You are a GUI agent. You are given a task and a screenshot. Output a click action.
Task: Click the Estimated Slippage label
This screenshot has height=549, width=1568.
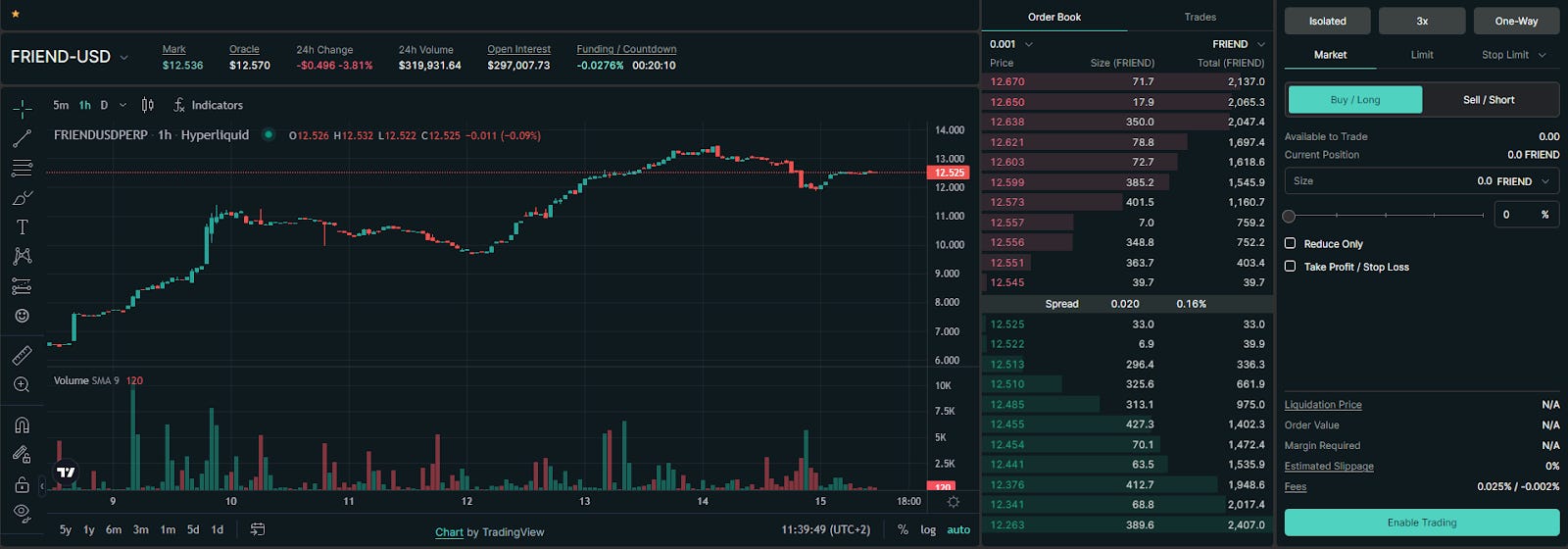pos(1329,467)
